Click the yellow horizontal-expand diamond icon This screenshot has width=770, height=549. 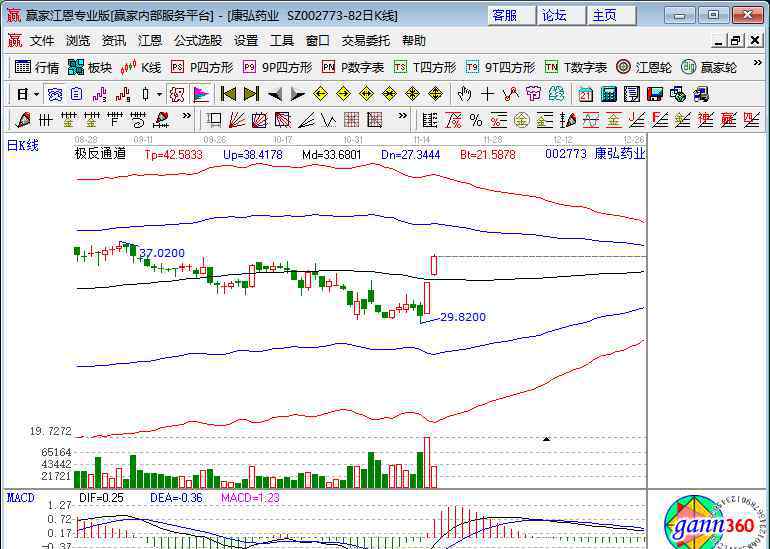(366, 94)
